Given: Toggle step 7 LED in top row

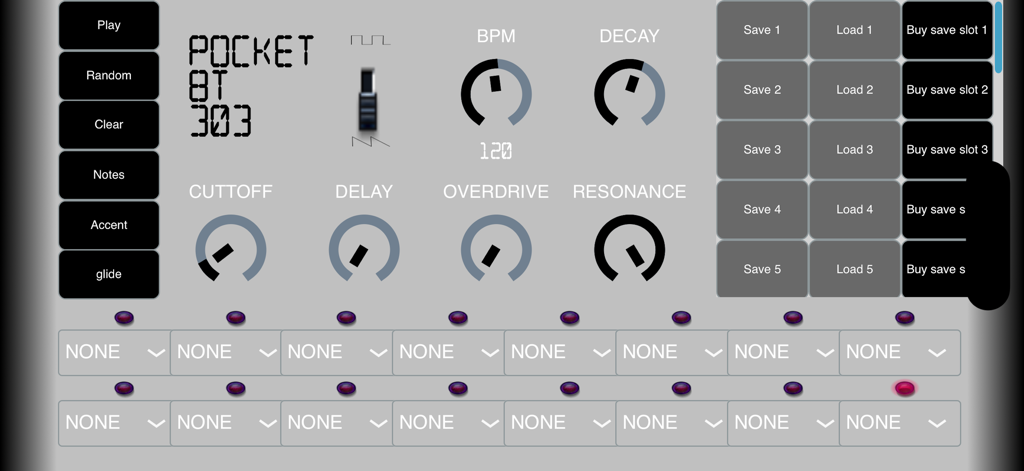Looking at the screenshot, I should 793,318.
